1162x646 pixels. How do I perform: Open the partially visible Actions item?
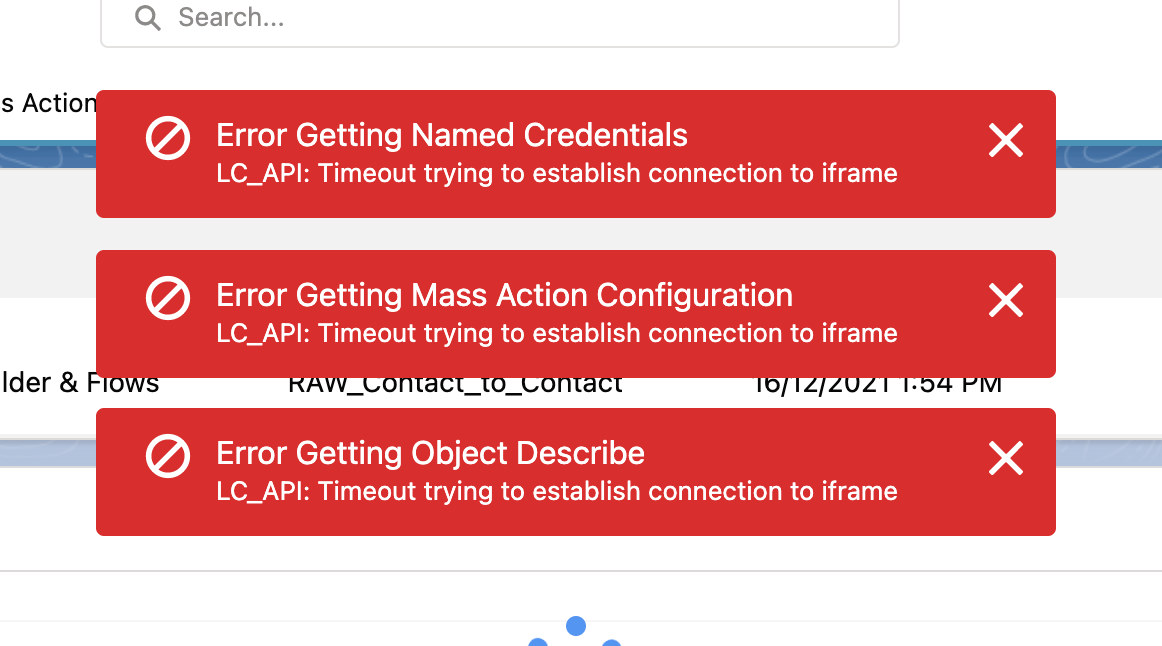click(48, 103)
